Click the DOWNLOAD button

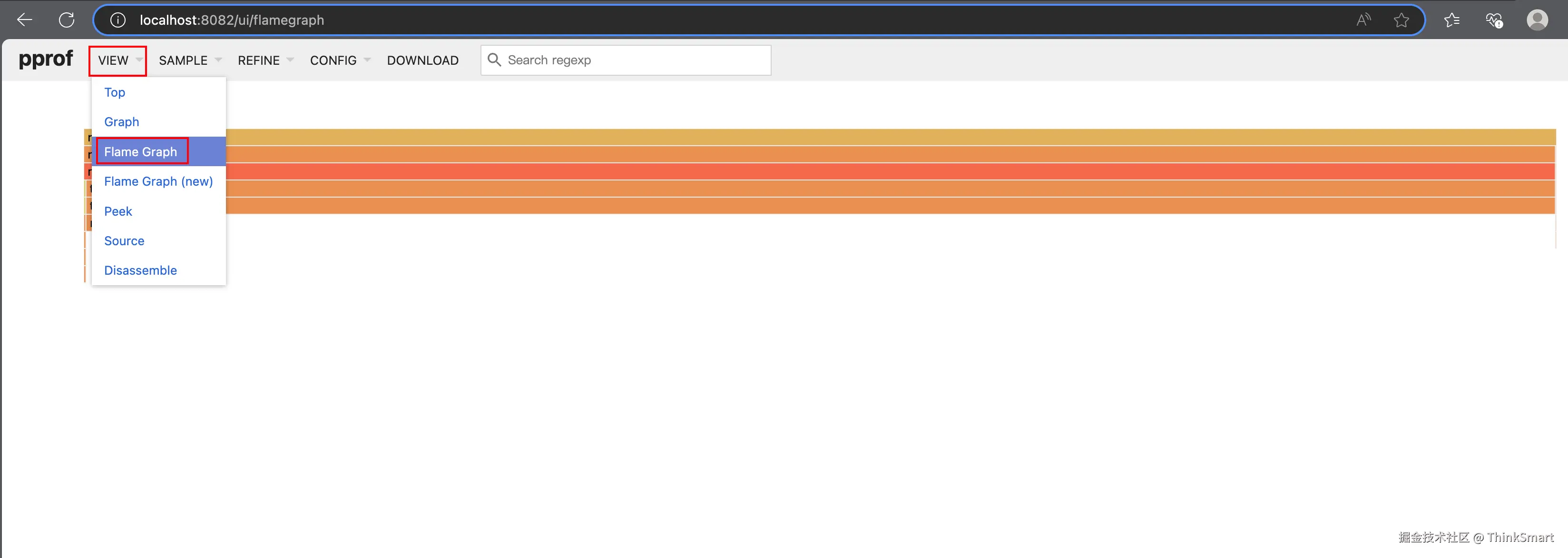tap(422, 60)
